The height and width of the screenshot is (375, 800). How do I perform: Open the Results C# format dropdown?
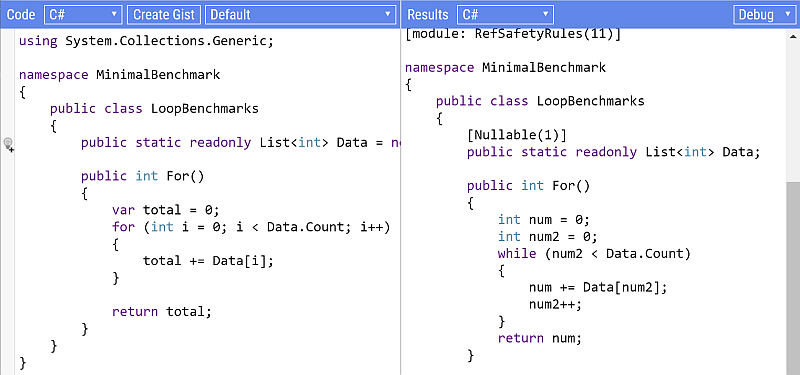click(x=505, y=14)
